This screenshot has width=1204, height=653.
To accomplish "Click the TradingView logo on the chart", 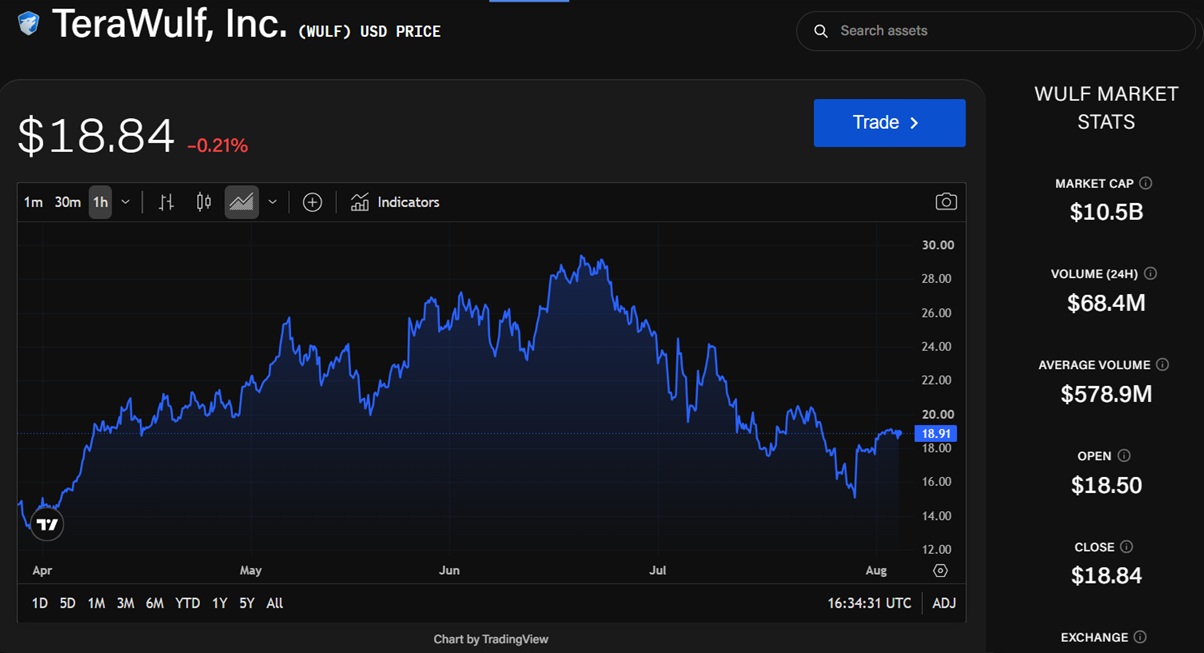I will click(47, 523).
